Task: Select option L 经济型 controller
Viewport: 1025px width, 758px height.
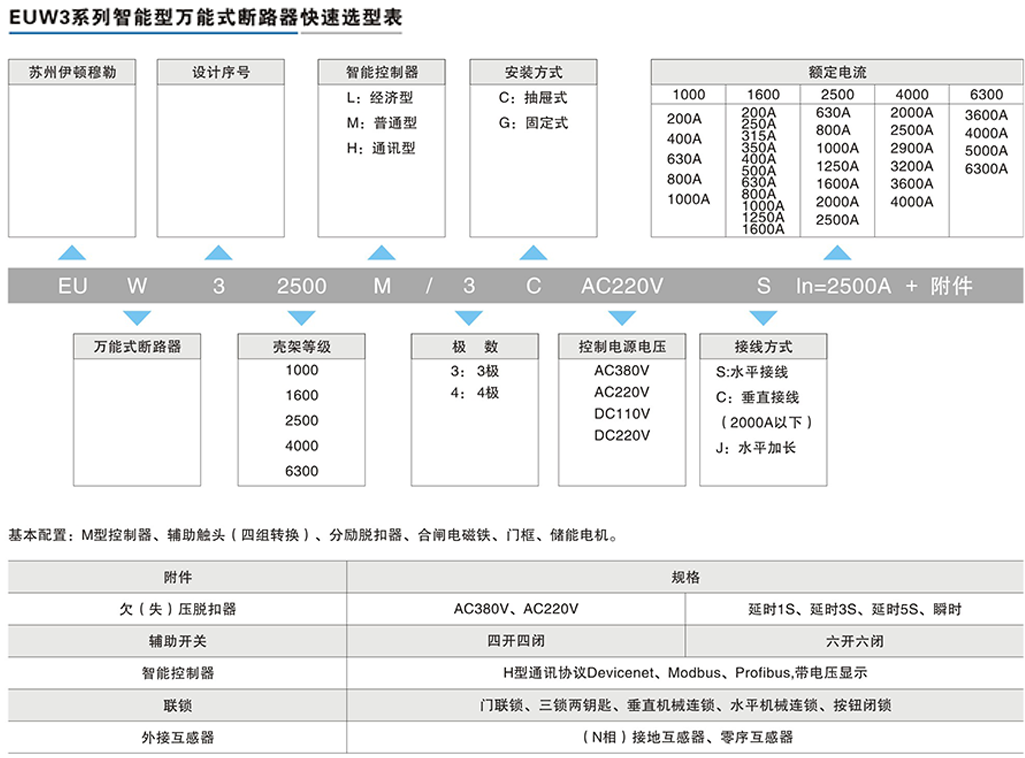Action: [379, 98]
